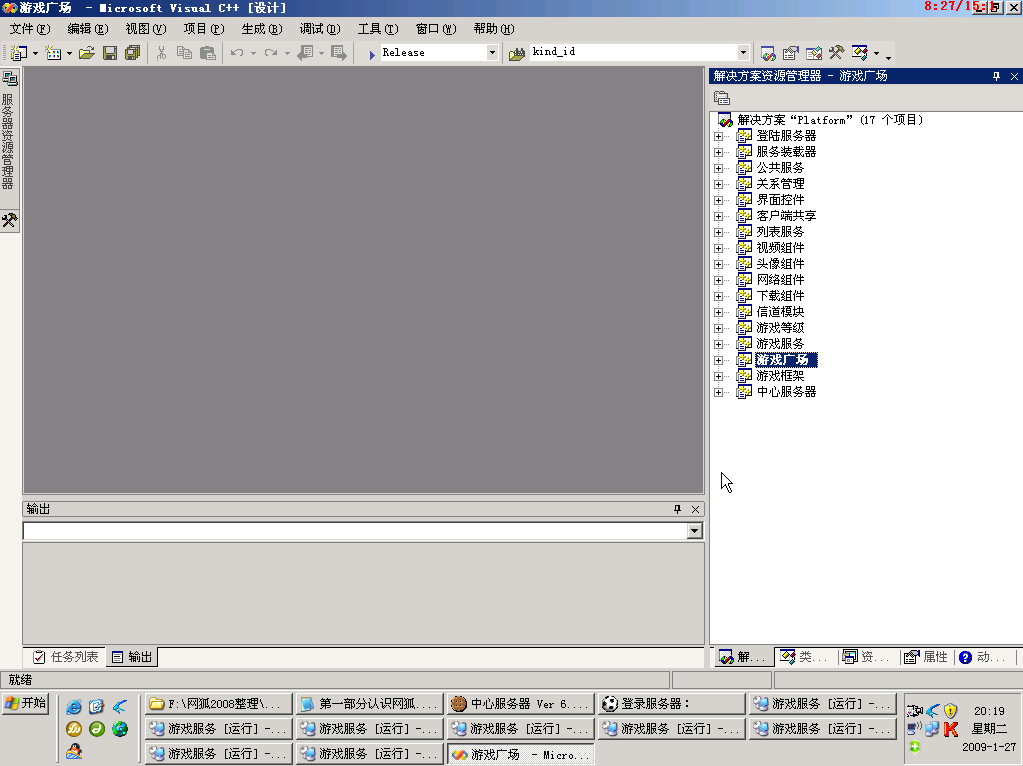
Task: Open Solution Explorer from the toolbar icon
Action: coord(768,53)
